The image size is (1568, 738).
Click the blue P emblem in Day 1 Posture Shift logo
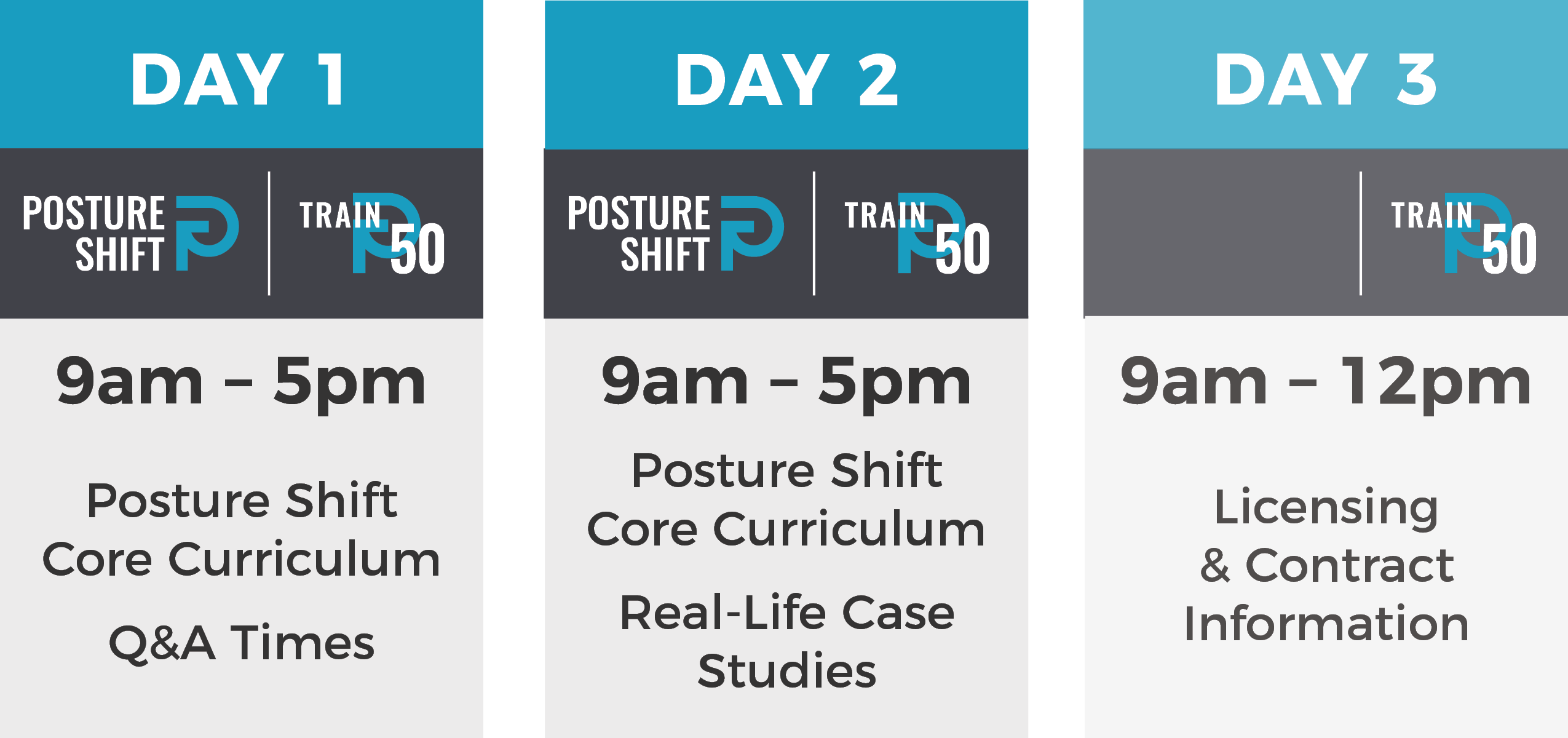(207, 234)
